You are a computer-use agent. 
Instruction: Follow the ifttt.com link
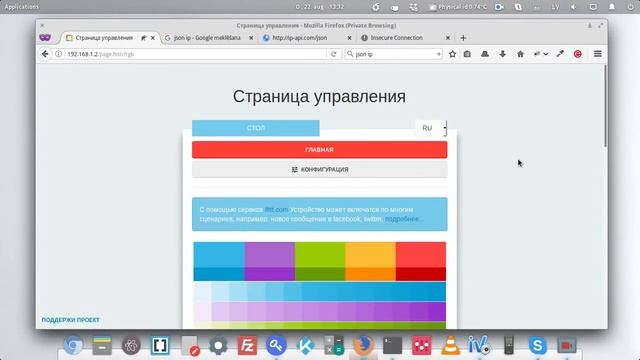(276, 209)
